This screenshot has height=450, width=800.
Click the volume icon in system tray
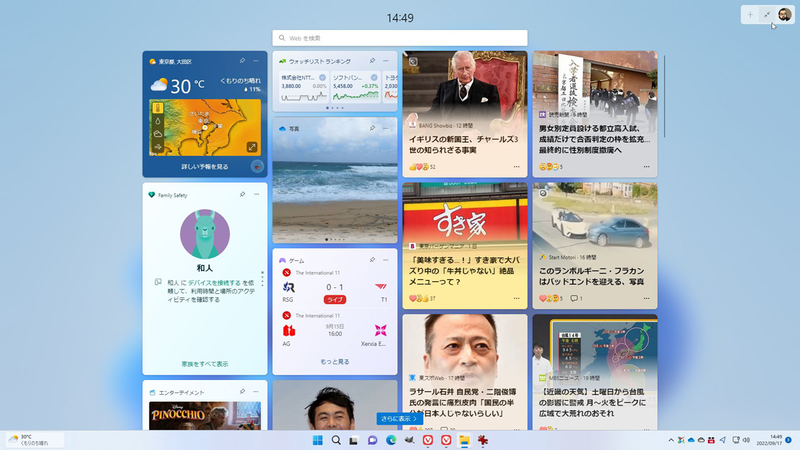[x=746, y=440]
